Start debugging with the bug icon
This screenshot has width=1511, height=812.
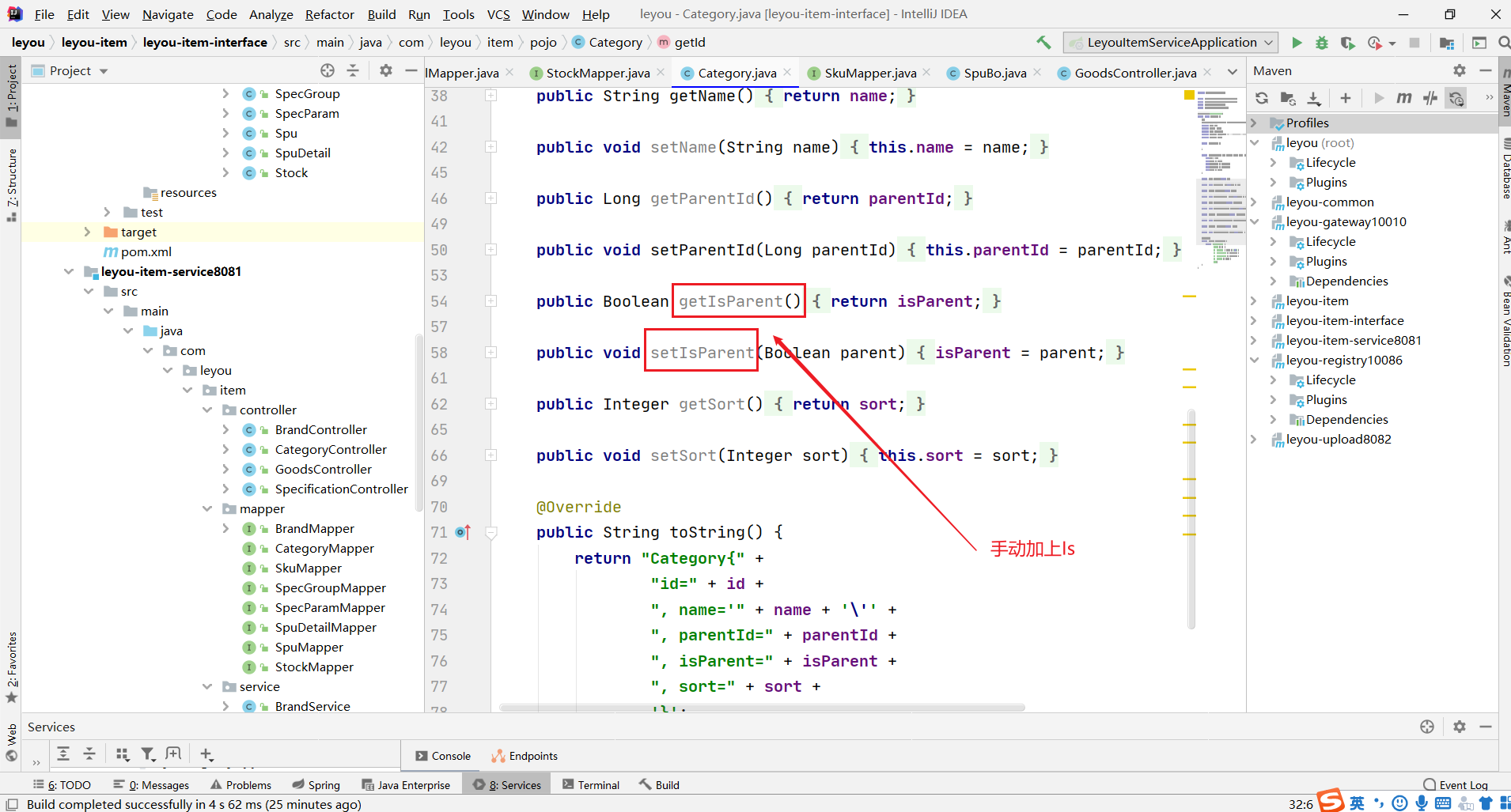1322,43
